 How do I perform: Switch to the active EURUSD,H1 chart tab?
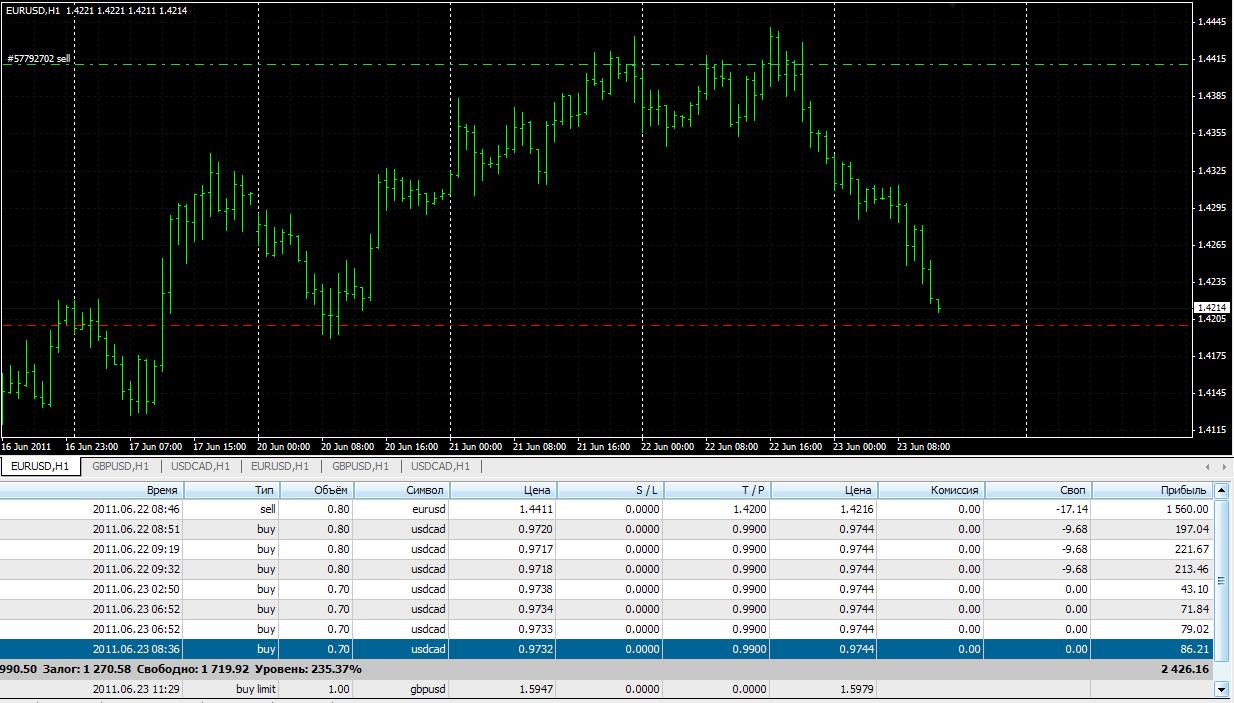[40, 466]
